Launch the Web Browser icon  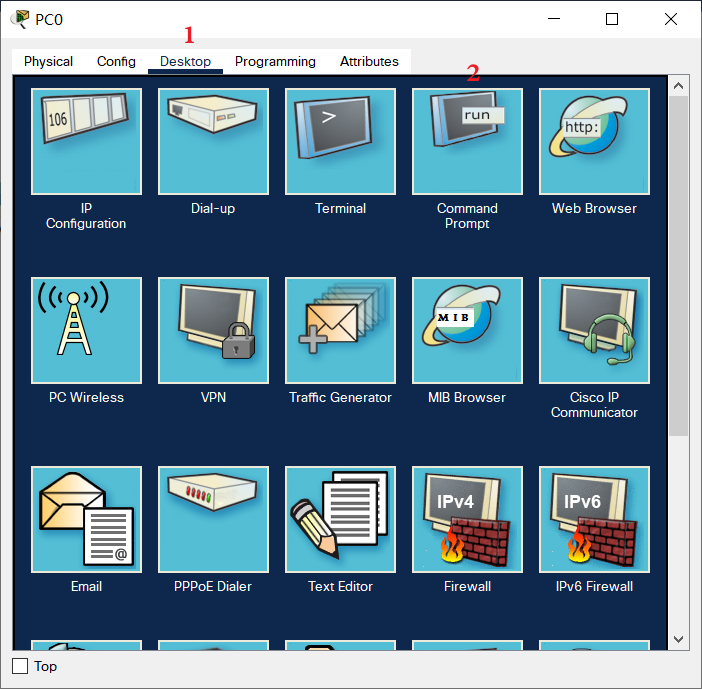pos(595,141)
